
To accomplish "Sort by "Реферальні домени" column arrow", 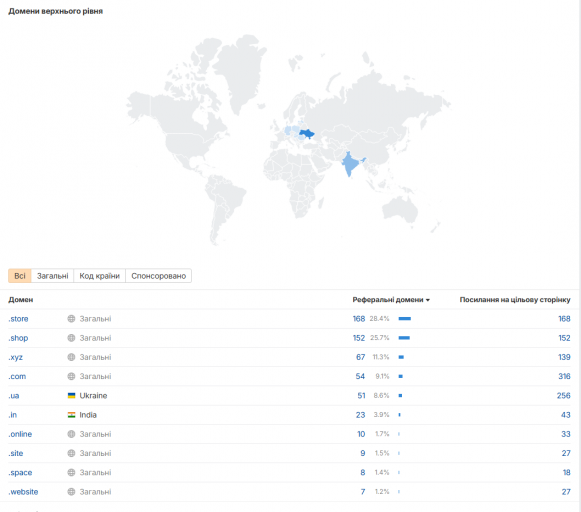I will point(428,300).
